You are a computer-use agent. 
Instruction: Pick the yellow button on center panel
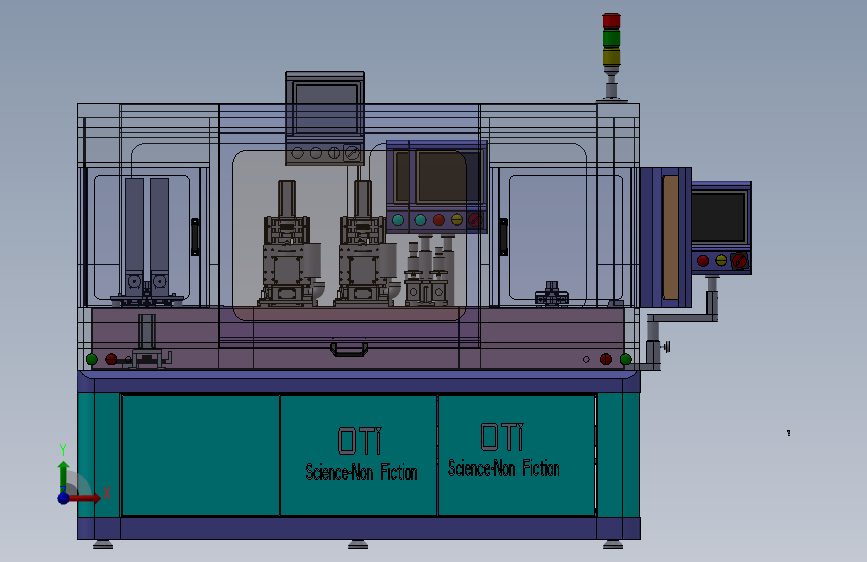pos(457,220)
